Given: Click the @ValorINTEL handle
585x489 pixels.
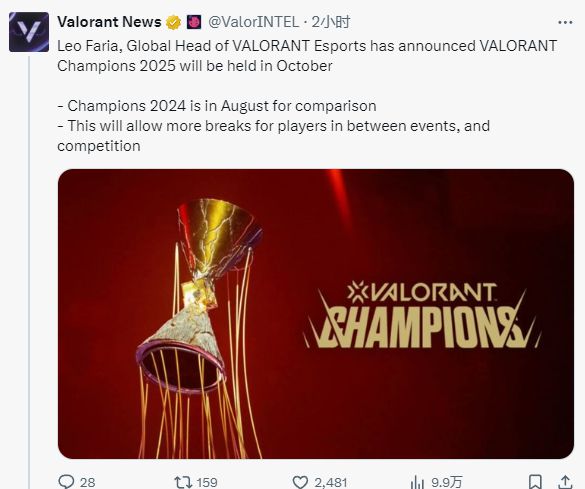Looking at the screenshot, I should [254, 22].
